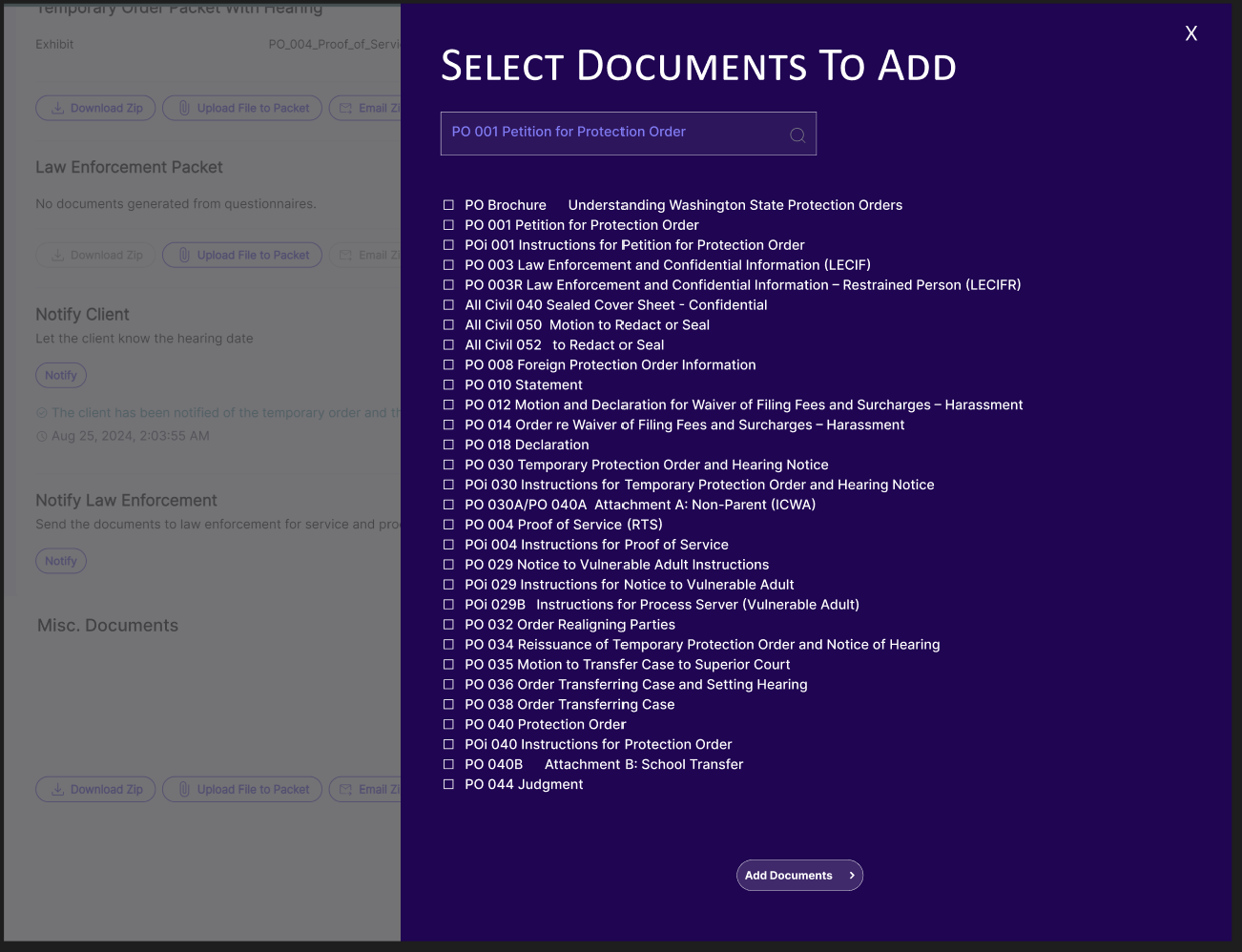This screenshot has height=952, width=1242.
Task: Click the download icon on Law Enforcement Packet's Download Zip
Action: (x=59, y=255)
